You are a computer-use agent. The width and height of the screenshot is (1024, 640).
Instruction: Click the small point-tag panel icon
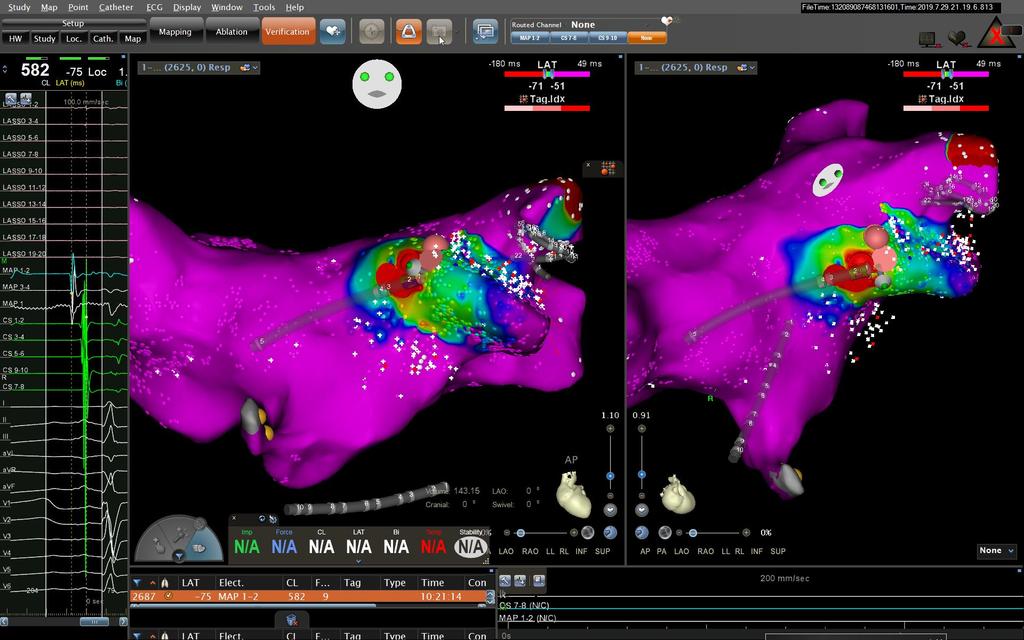click(x=608, y=168)
